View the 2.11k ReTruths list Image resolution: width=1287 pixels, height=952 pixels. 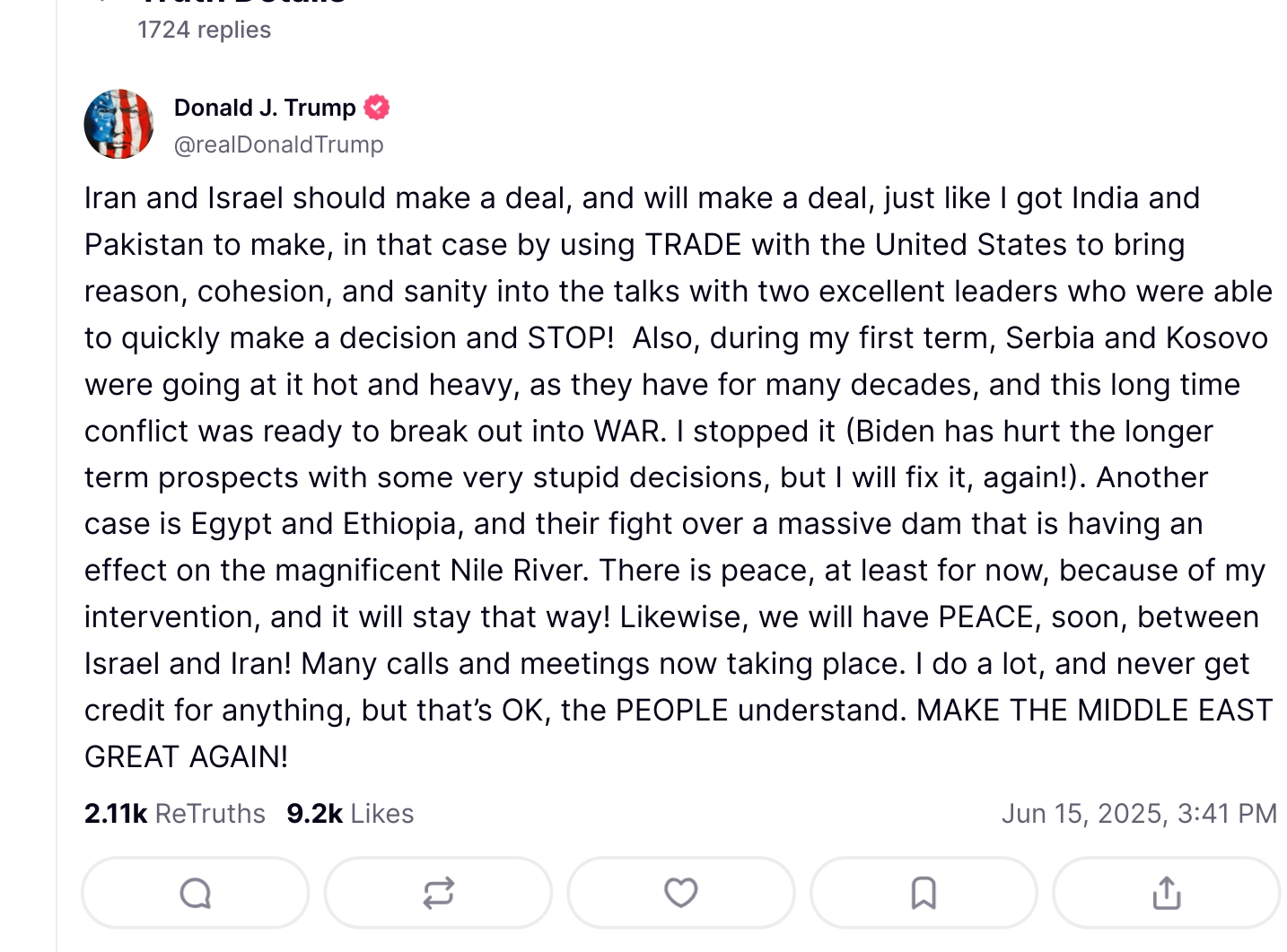[x=175, y=814]
